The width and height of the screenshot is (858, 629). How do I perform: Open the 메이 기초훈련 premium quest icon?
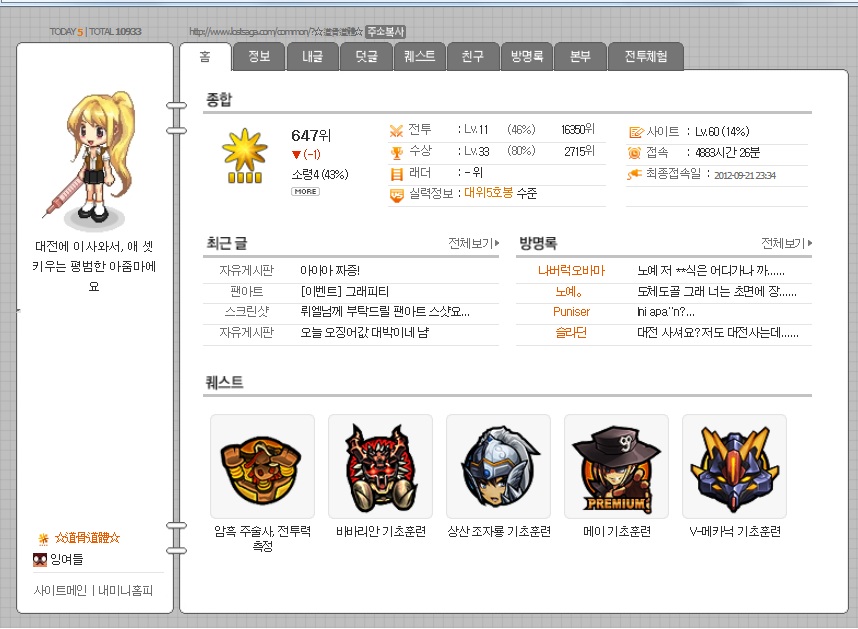coord(616,466)
